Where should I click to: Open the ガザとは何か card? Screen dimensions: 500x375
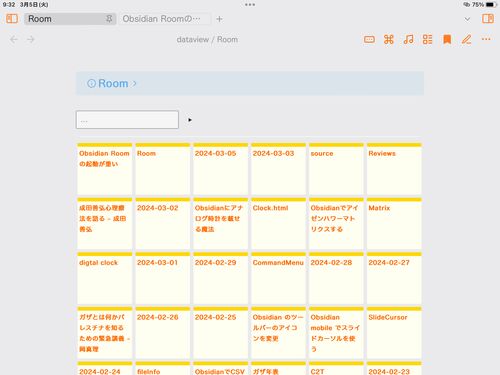tap(105, 333)
